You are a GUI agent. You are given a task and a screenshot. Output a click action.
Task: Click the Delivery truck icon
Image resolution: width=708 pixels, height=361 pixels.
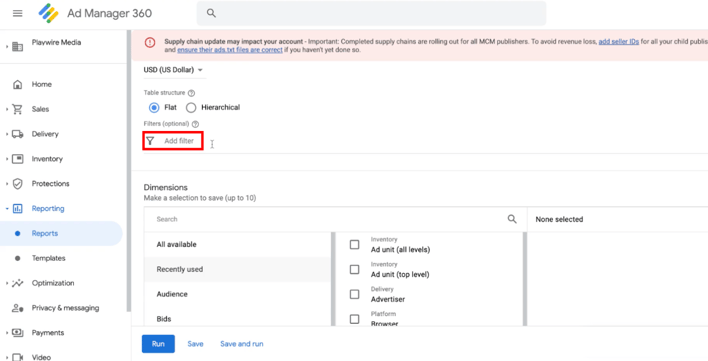(x=17, y=134)
